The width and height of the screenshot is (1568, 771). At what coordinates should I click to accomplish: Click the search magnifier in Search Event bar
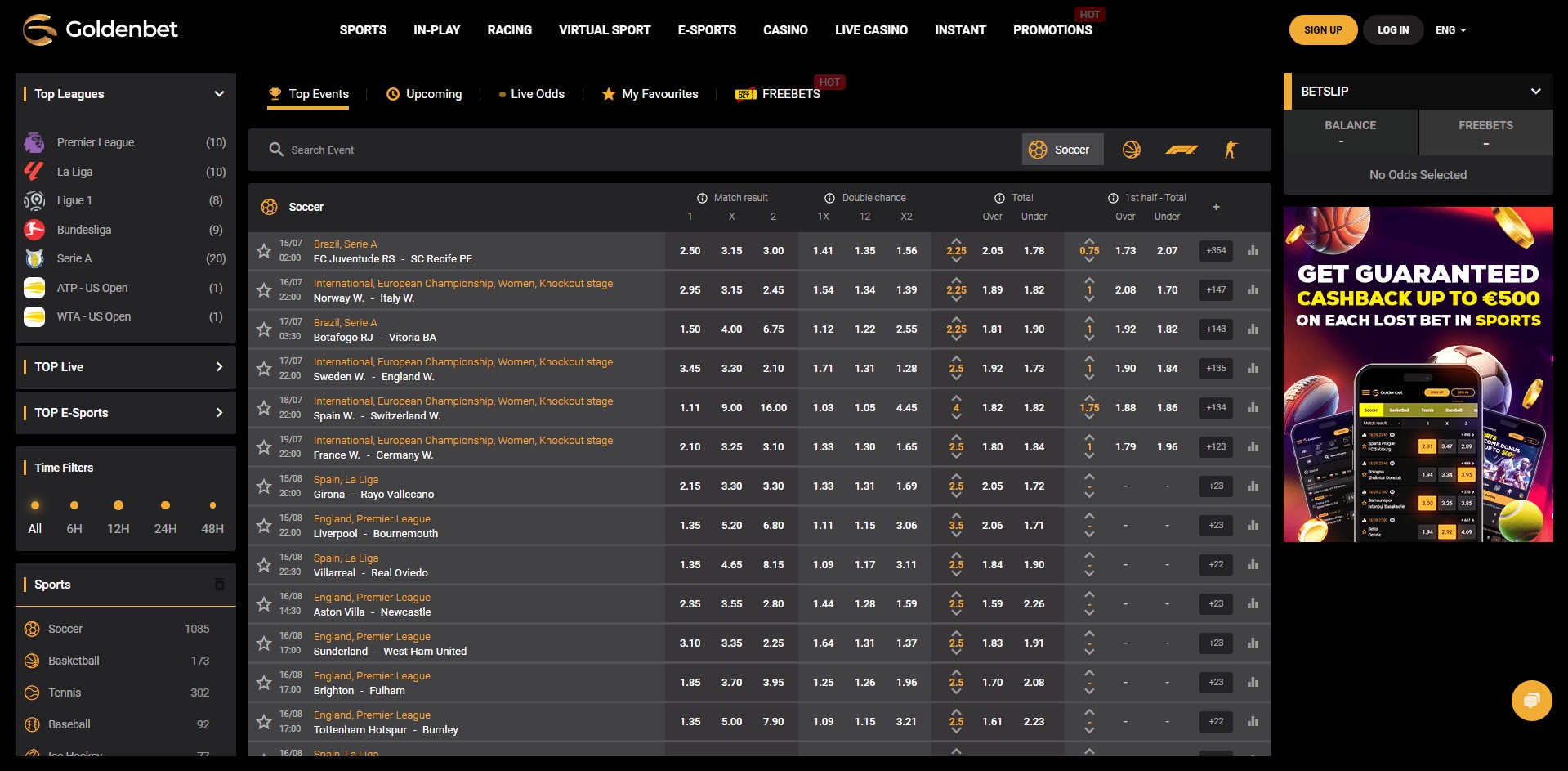coord(275,150)
